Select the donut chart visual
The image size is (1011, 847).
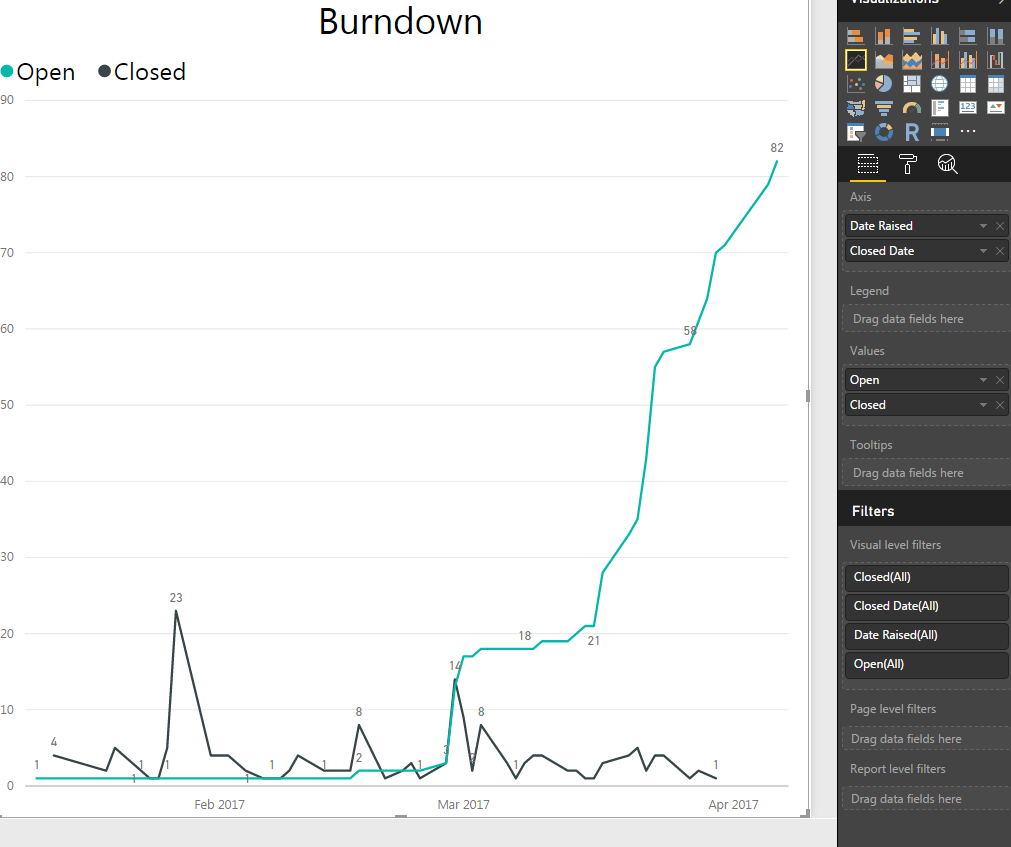point(883,132)
